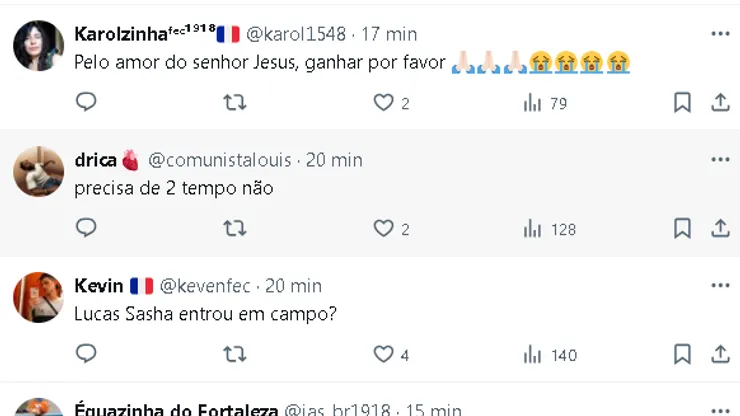This screenshot has width=740, height=416.
Task: Repost drica's tweet
Action: tap(234, 228)
